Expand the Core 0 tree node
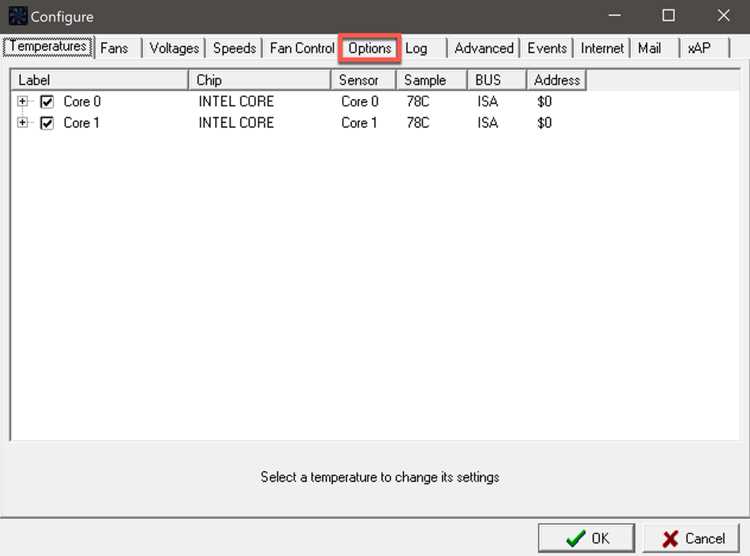Screen dimensions: 750x556 pos(22,101)
